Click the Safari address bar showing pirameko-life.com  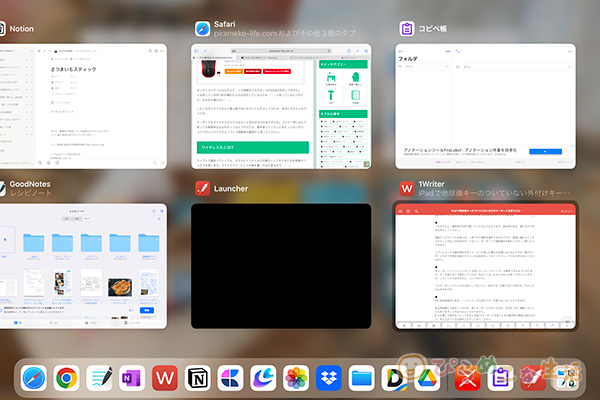tap(281, 51)
